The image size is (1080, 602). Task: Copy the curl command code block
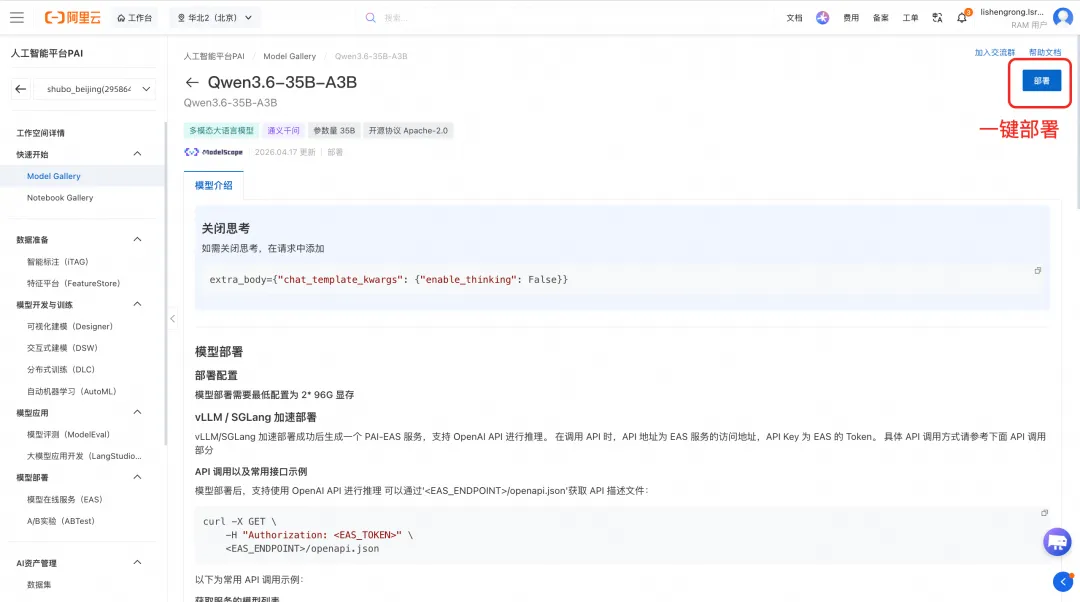(x=1044, y=513)
